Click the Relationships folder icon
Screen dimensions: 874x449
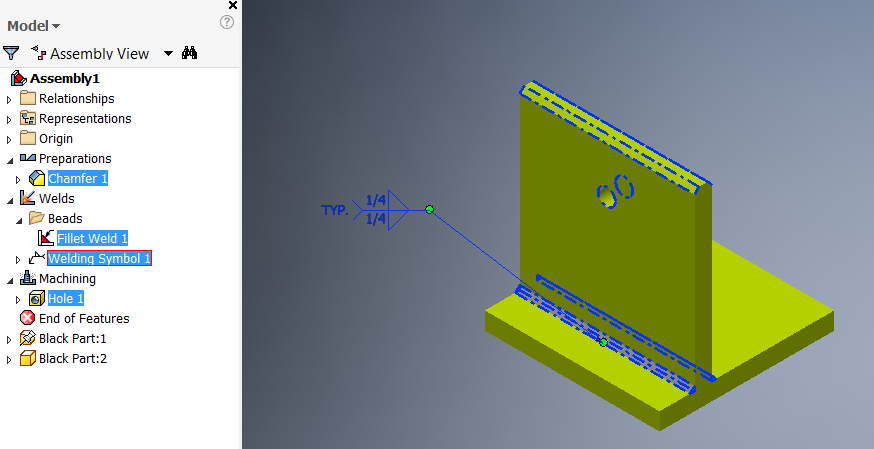coord(28,98)
